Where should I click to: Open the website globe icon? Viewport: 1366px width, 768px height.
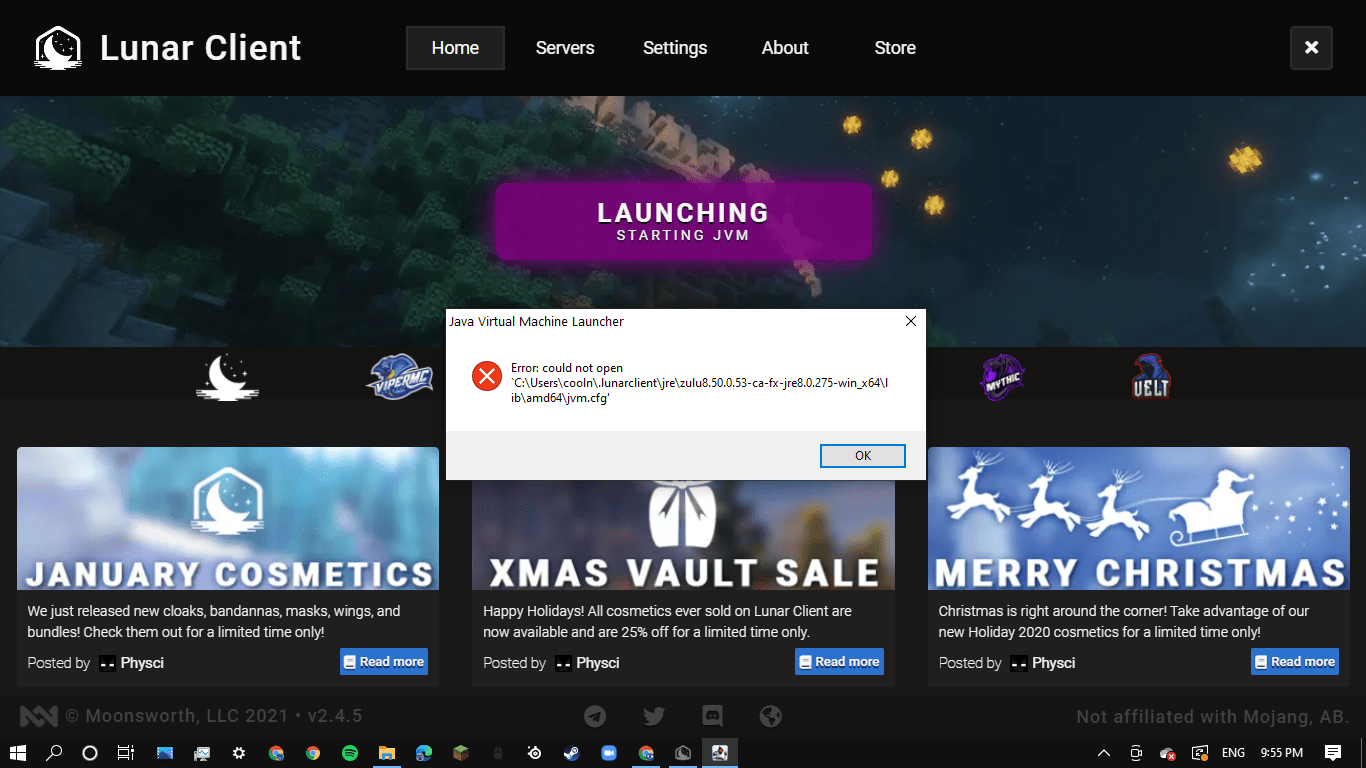(x=770, y=716)
